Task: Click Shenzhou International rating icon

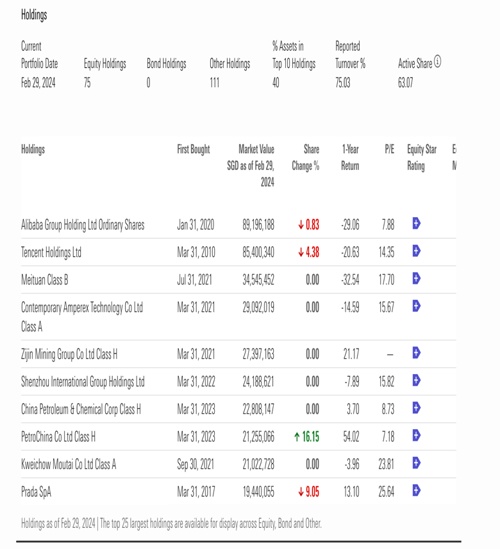Action: coord(416,380)
